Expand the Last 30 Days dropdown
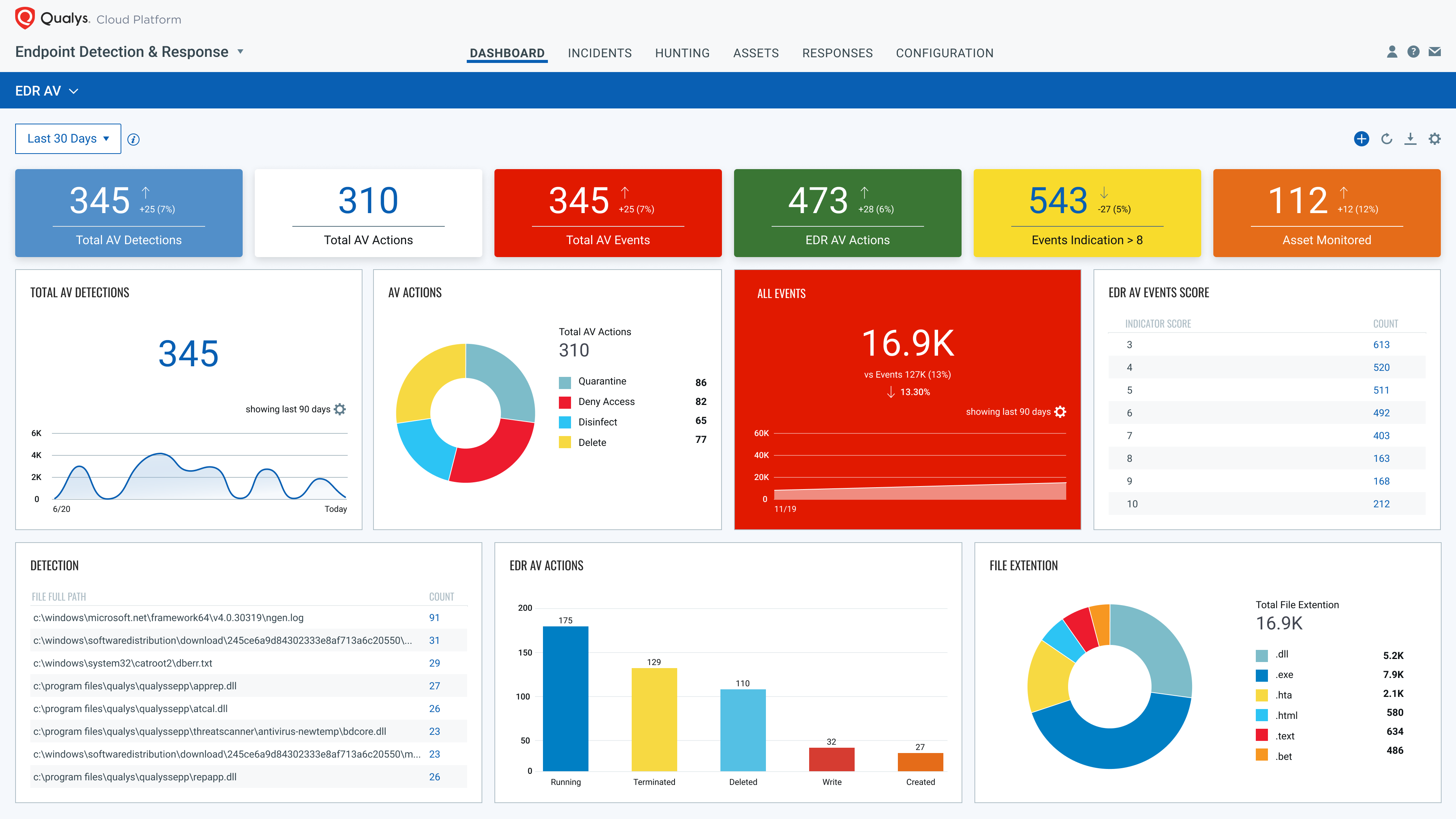The height and width of the screenshot is (819, 1456). pos(68,138)
